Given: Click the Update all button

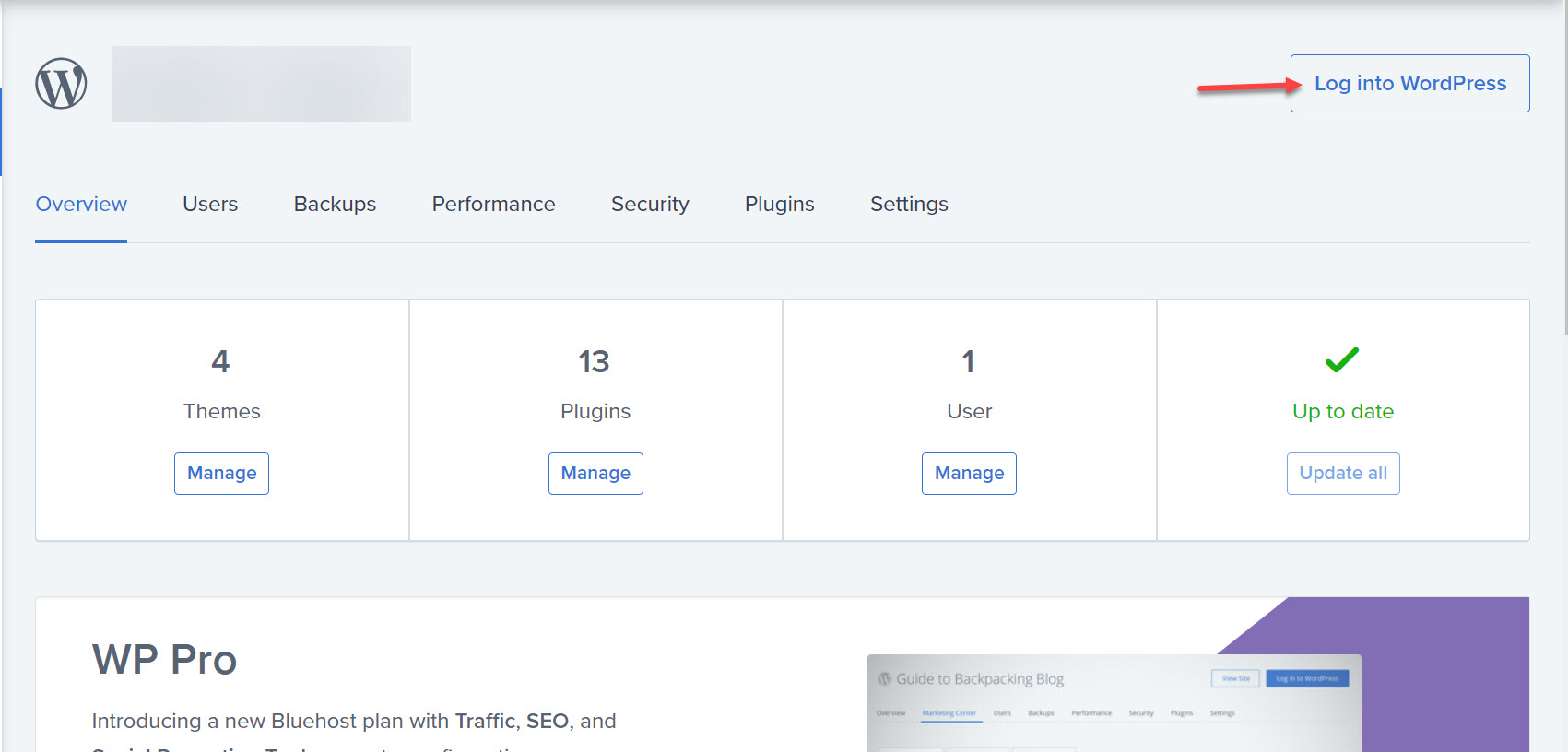Looking at the screenshot, I should pyautogui.click(x=1343, y=474).
